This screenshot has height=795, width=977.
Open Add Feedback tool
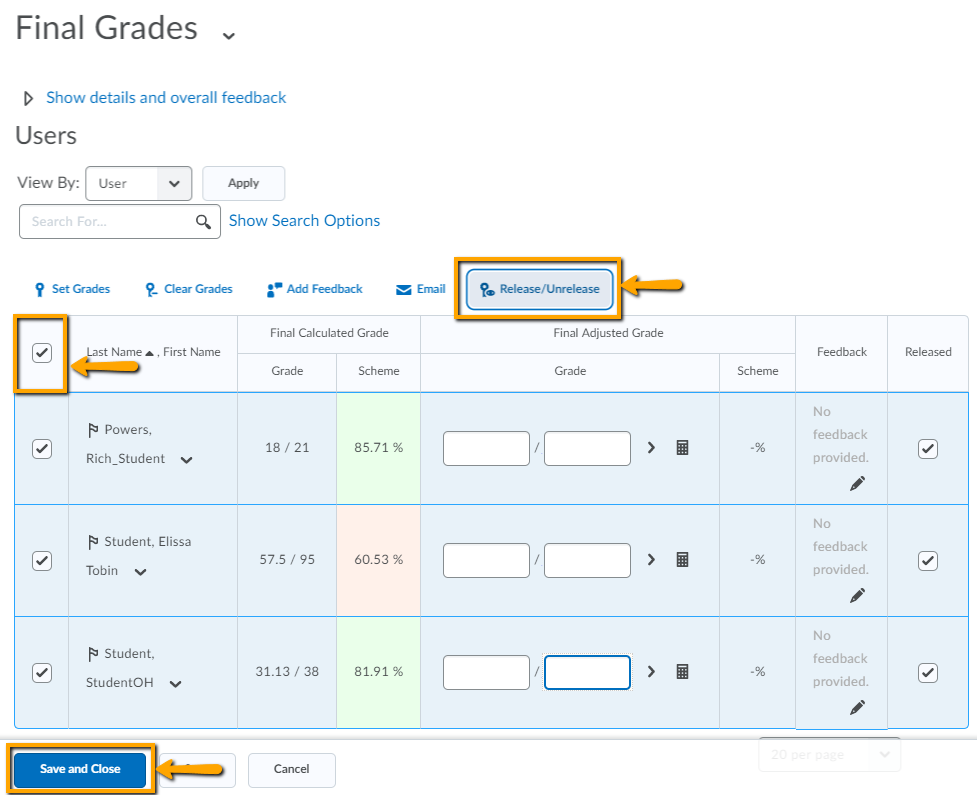pos(273,289)
